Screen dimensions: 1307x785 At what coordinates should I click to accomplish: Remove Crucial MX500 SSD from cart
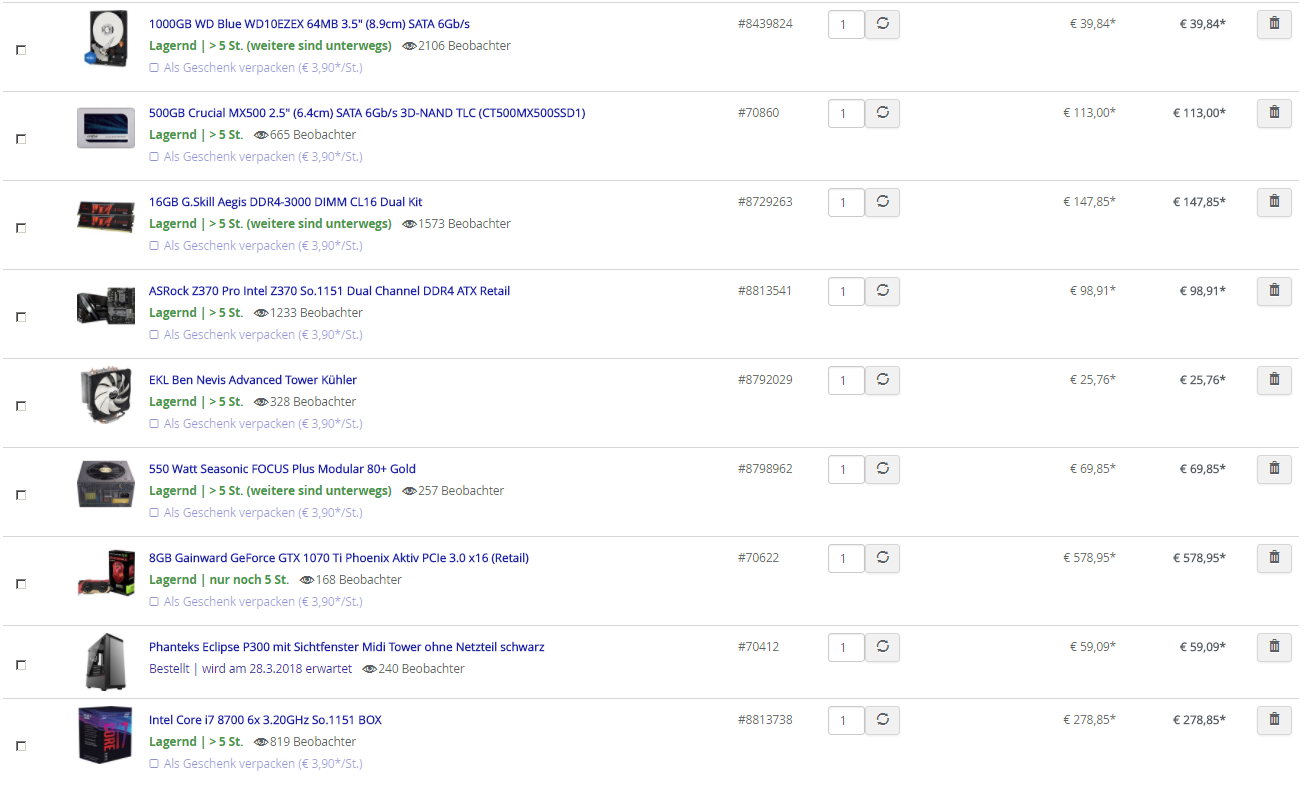[1274, 113]
